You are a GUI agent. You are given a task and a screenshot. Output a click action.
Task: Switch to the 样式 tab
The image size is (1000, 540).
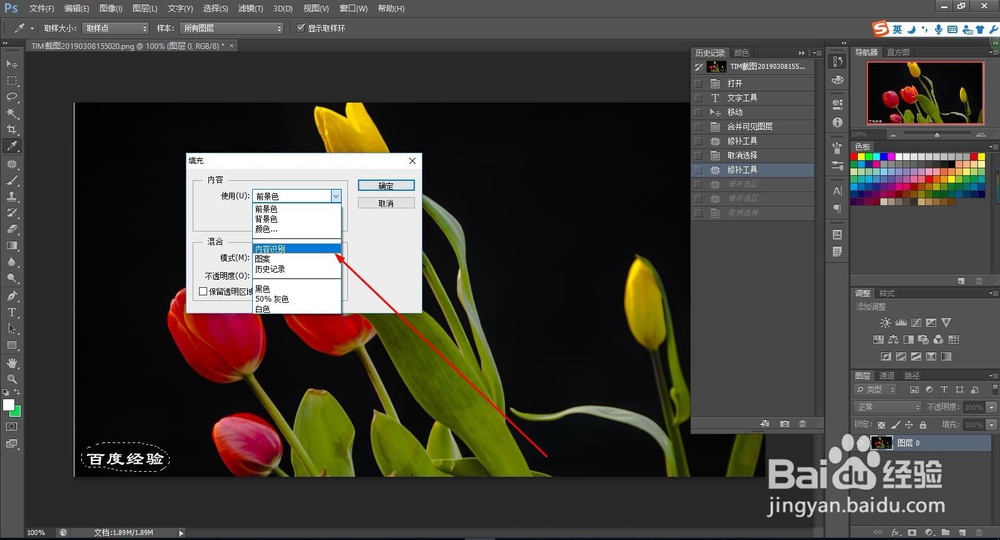point(886,293)
